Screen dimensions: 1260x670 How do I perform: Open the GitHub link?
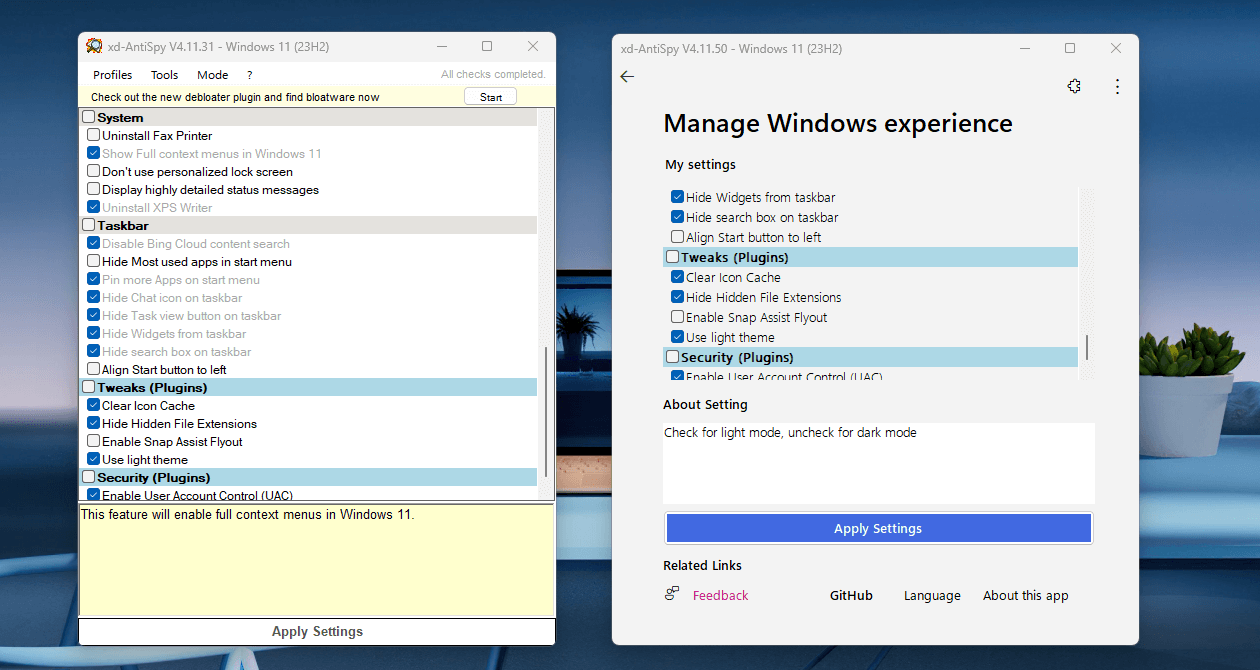[851, 595]
